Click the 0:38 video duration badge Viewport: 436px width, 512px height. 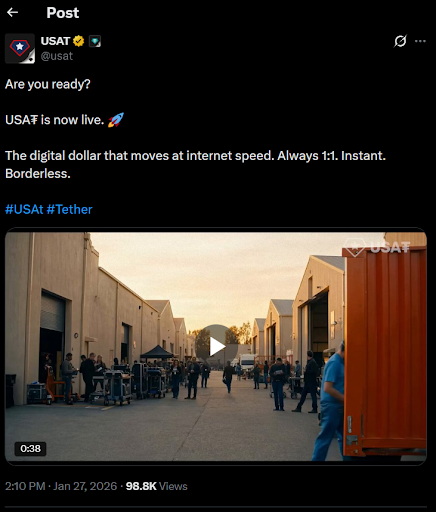click(x=30, y=449)
